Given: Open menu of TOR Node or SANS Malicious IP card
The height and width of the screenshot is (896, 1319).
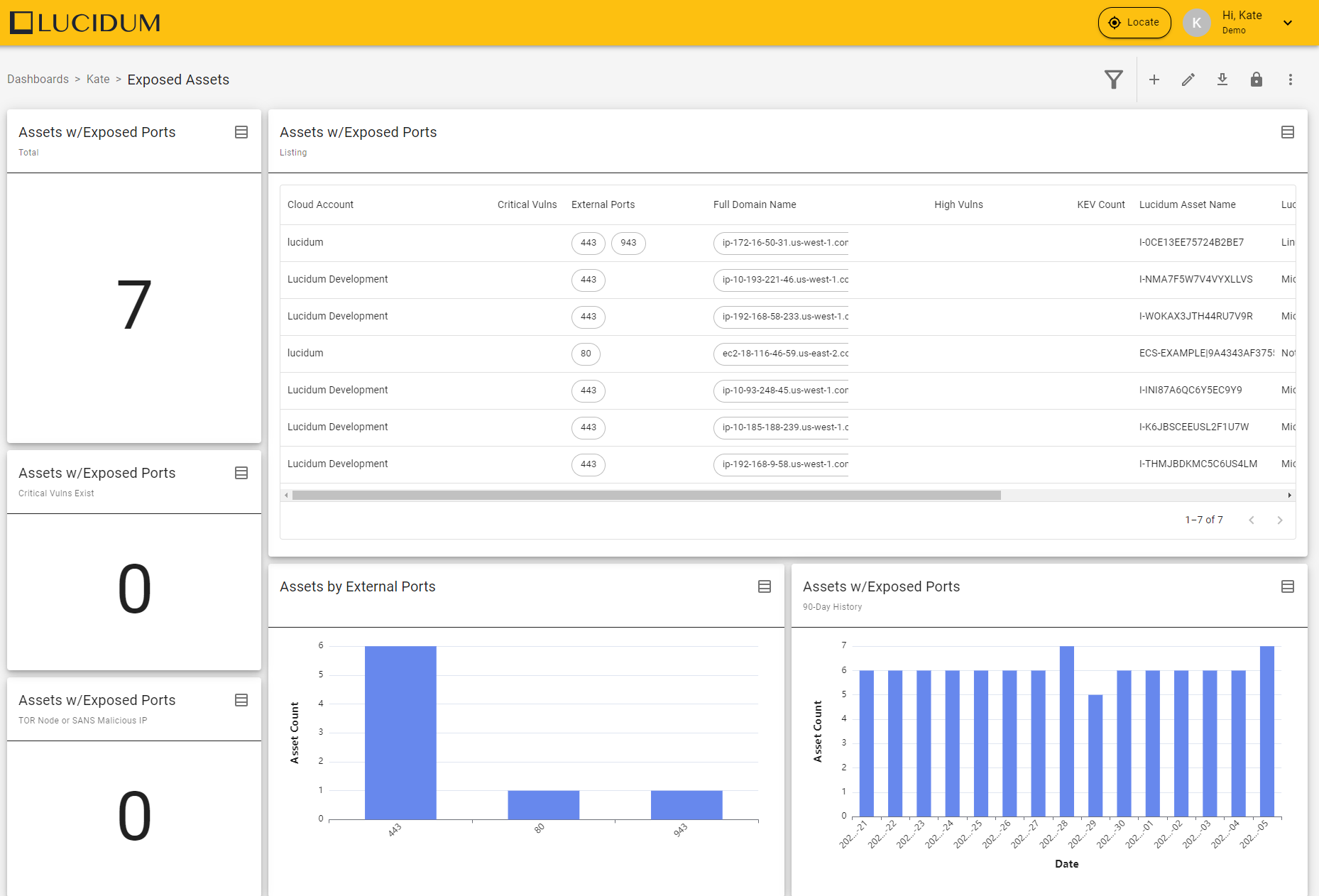Looking at the screenshot, I should pos(241,700).
